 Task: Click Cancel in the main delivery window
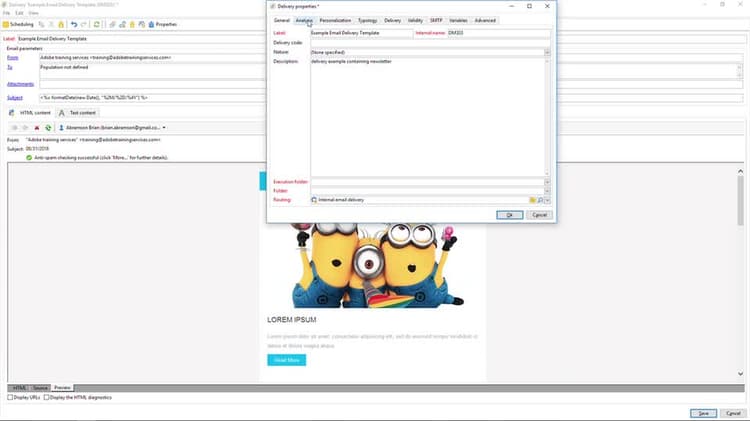coord(733,413)
